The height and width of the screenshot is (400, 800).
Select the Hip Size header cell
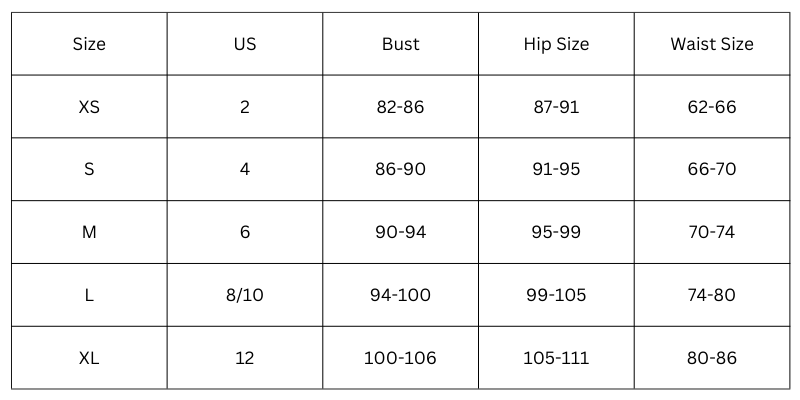[x=556, y=44]
